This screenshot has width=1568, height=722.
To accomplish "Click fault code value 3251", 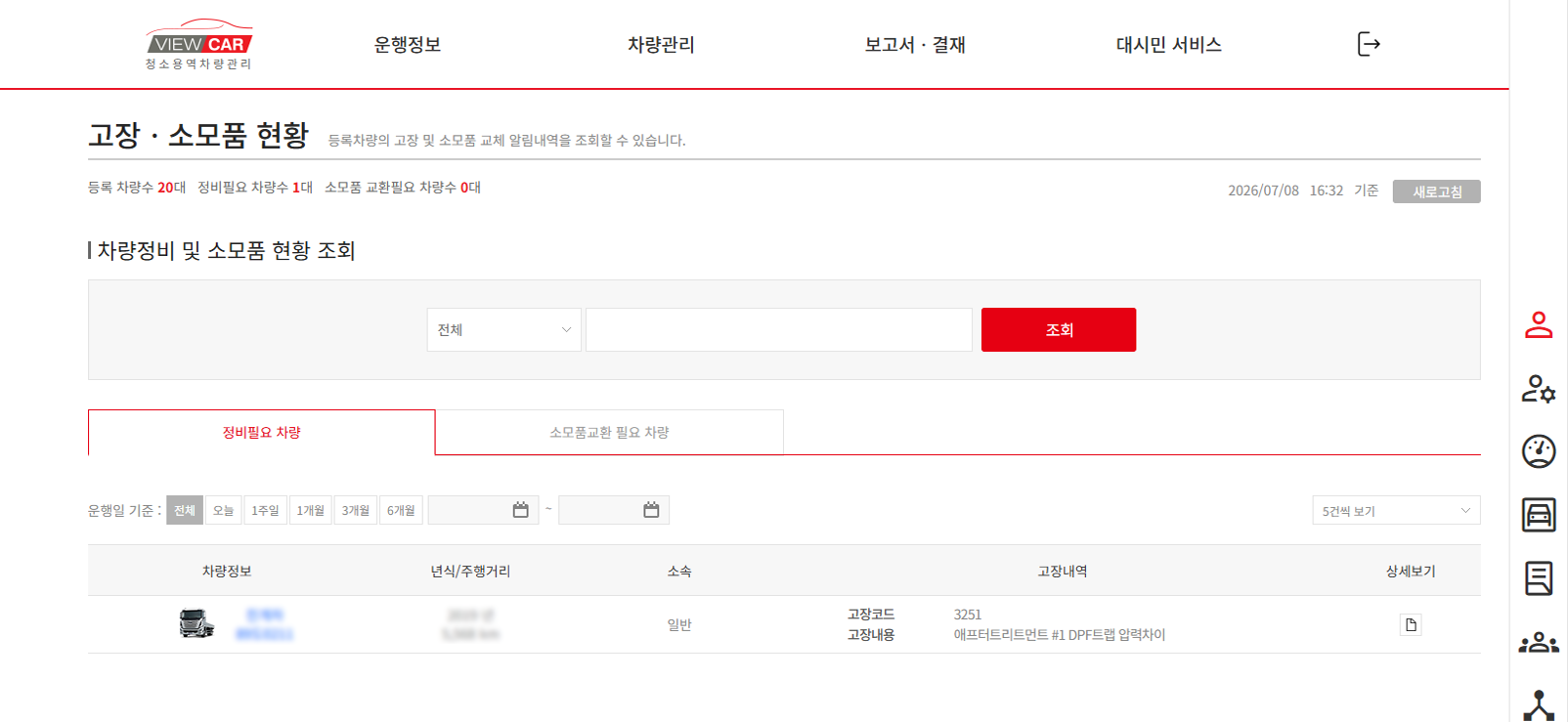I will (x=968, y=615).
